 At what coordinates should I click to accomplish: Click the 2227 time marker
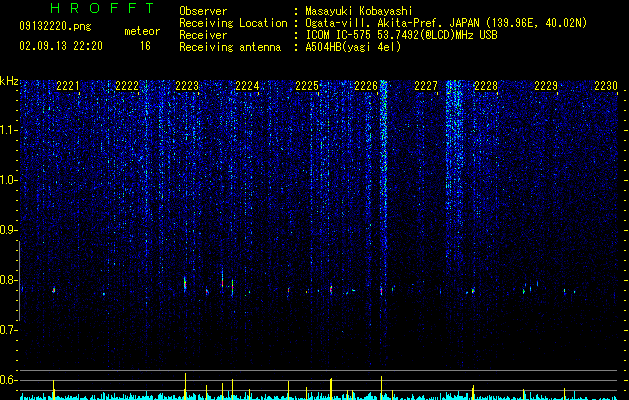[x=426, y=86]
